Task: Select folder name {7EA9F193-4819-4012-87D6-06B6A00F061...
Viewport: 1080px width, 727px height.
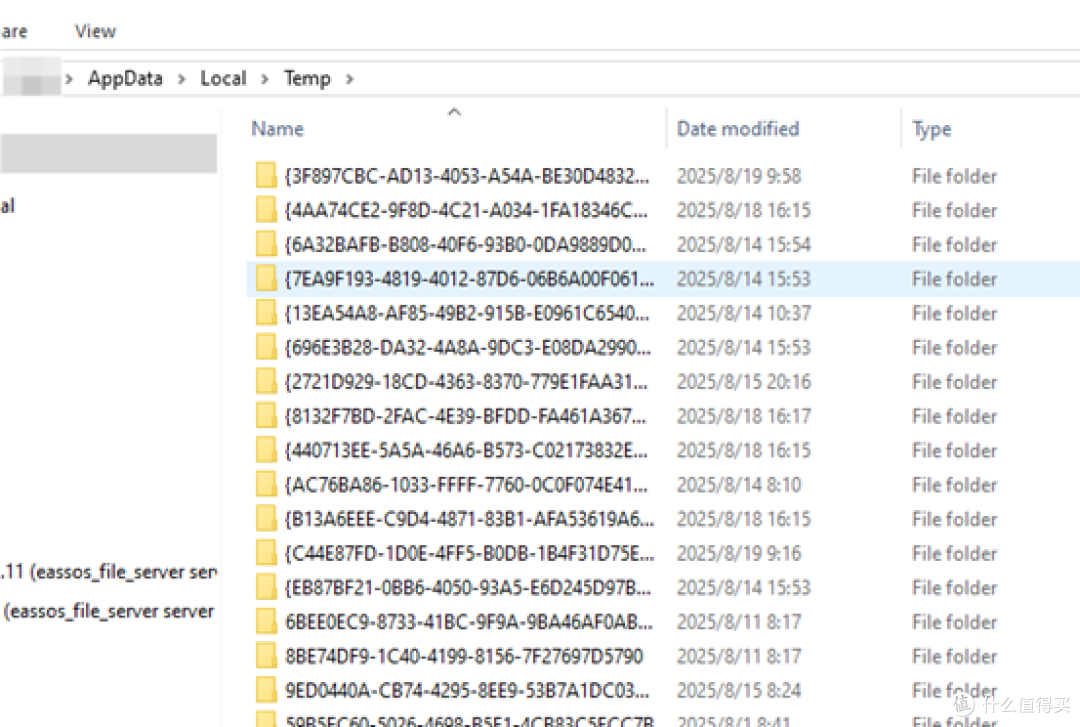Action: click(x=470, y=279)
